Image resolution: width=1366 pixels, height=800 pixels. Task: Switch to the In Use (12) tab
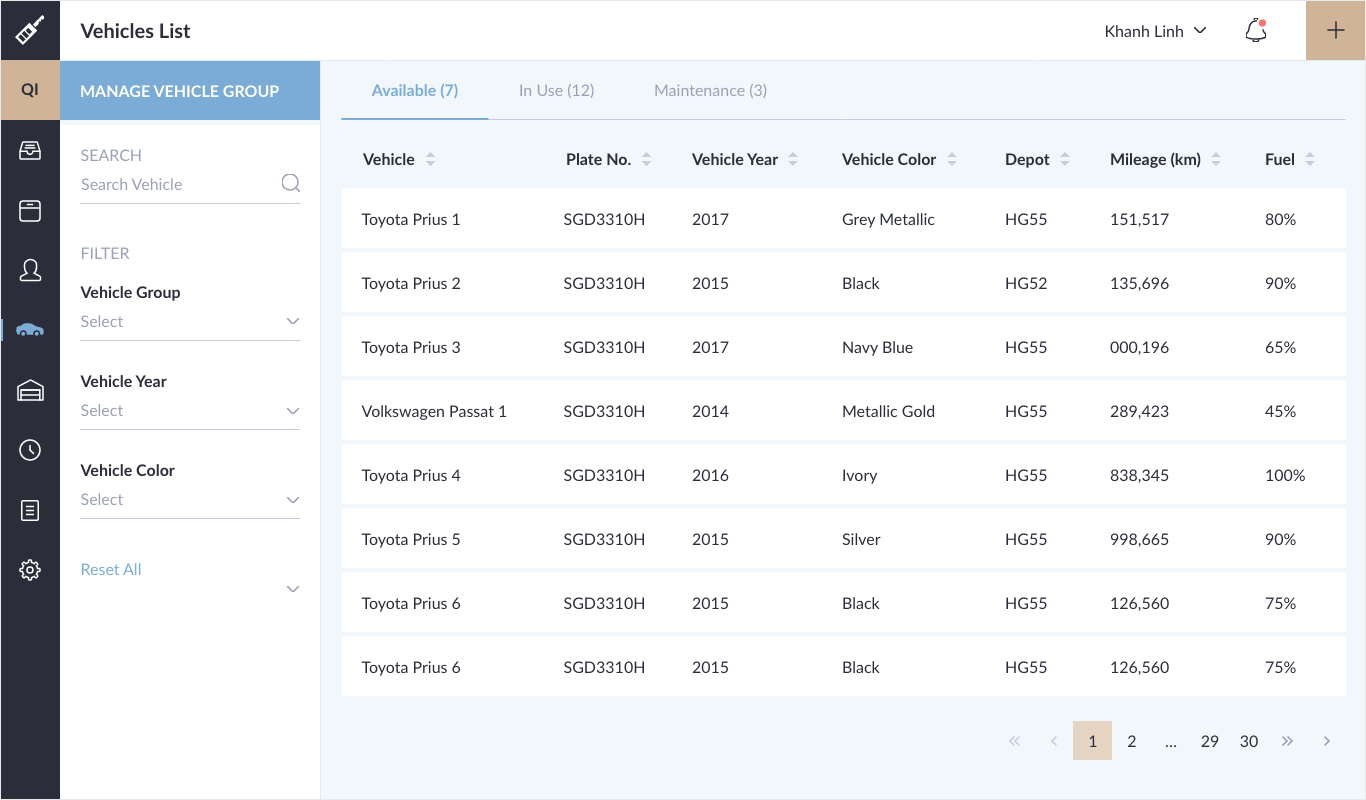(x=556, y=90)
